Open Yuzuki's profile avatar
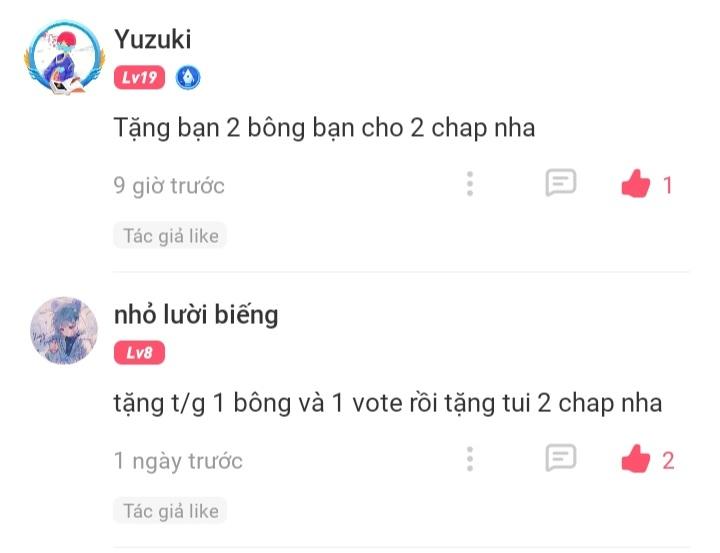 coord(64,57)
